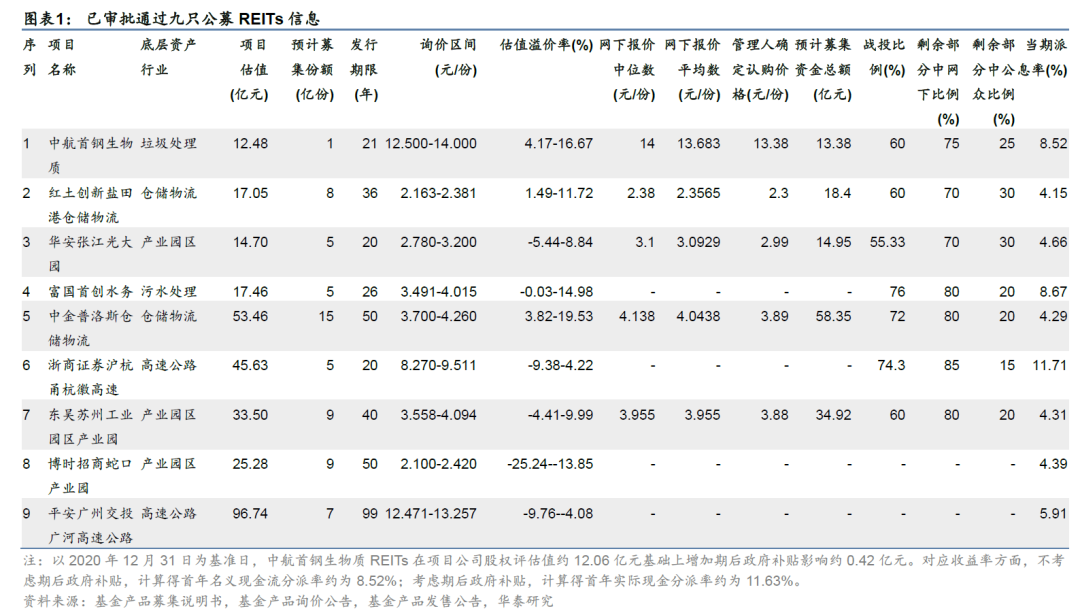1080x613 pixels.
Task: Click dividend rate '4.39'
Action: coord(1053,464)
